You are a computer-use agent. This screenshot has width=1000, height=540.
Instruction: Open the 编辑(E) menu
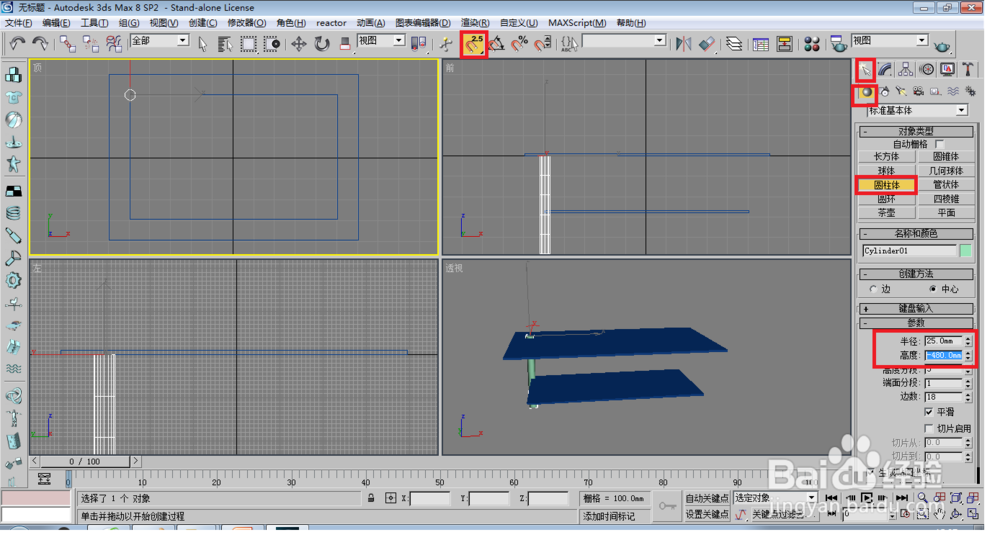pos(56,23)
